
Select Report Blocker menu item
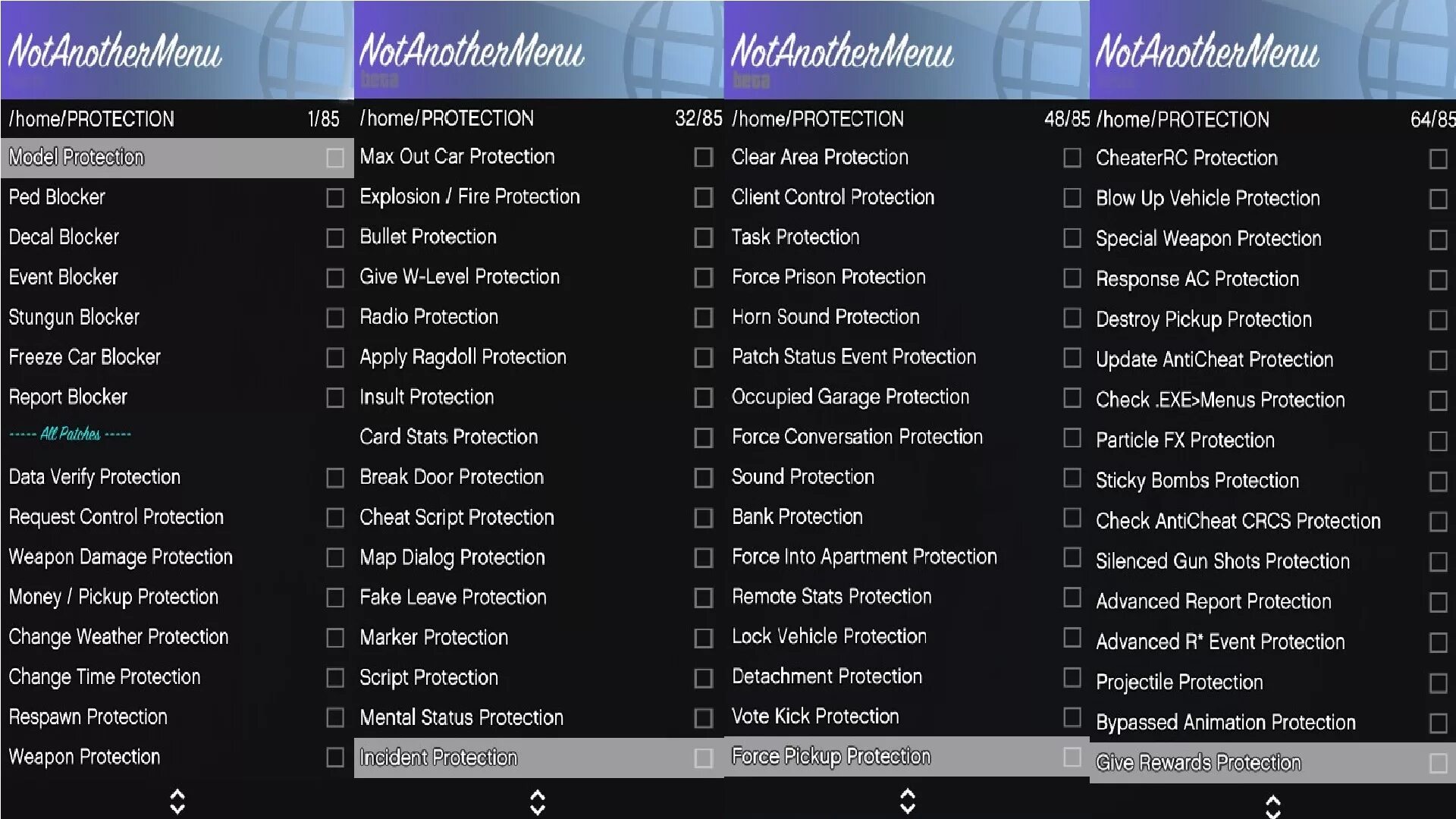click(x=68, y=396)
